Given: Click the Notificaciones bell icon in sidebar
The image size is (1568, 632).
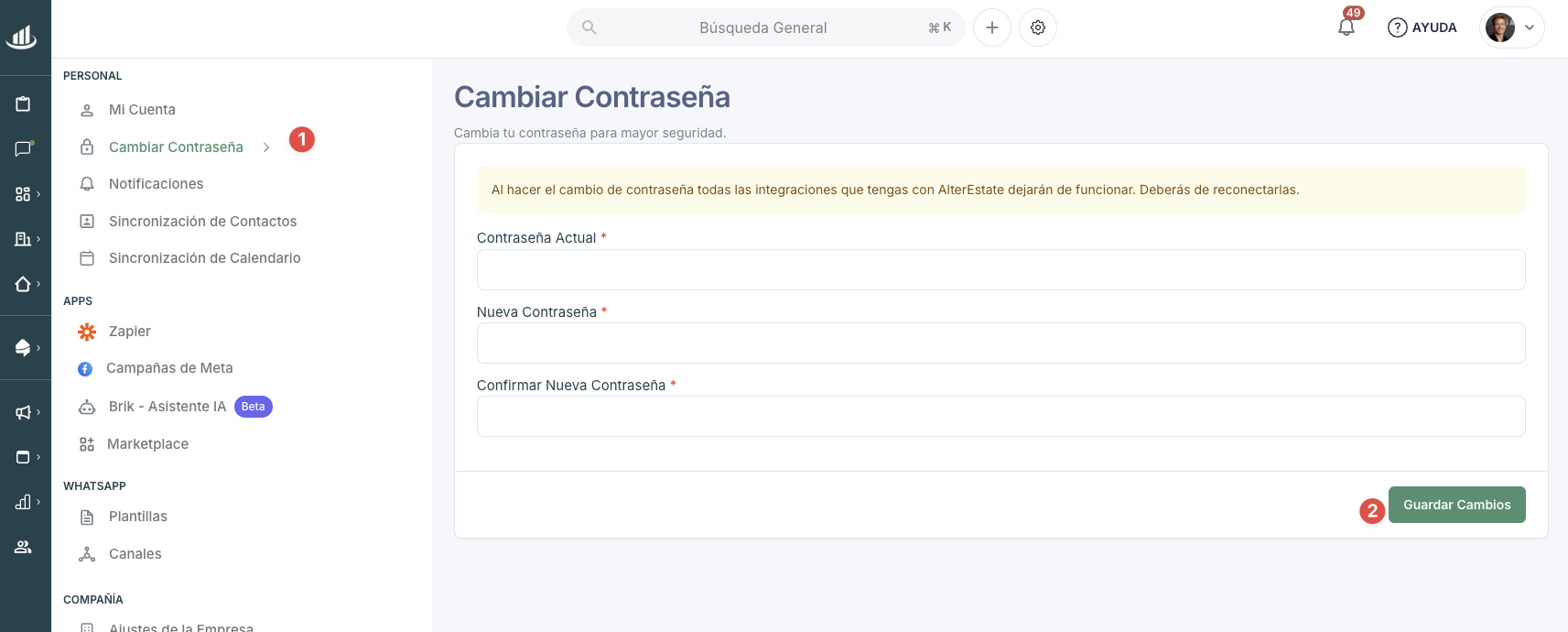Looking at the screenshot, I should click(x=87, y=184).
